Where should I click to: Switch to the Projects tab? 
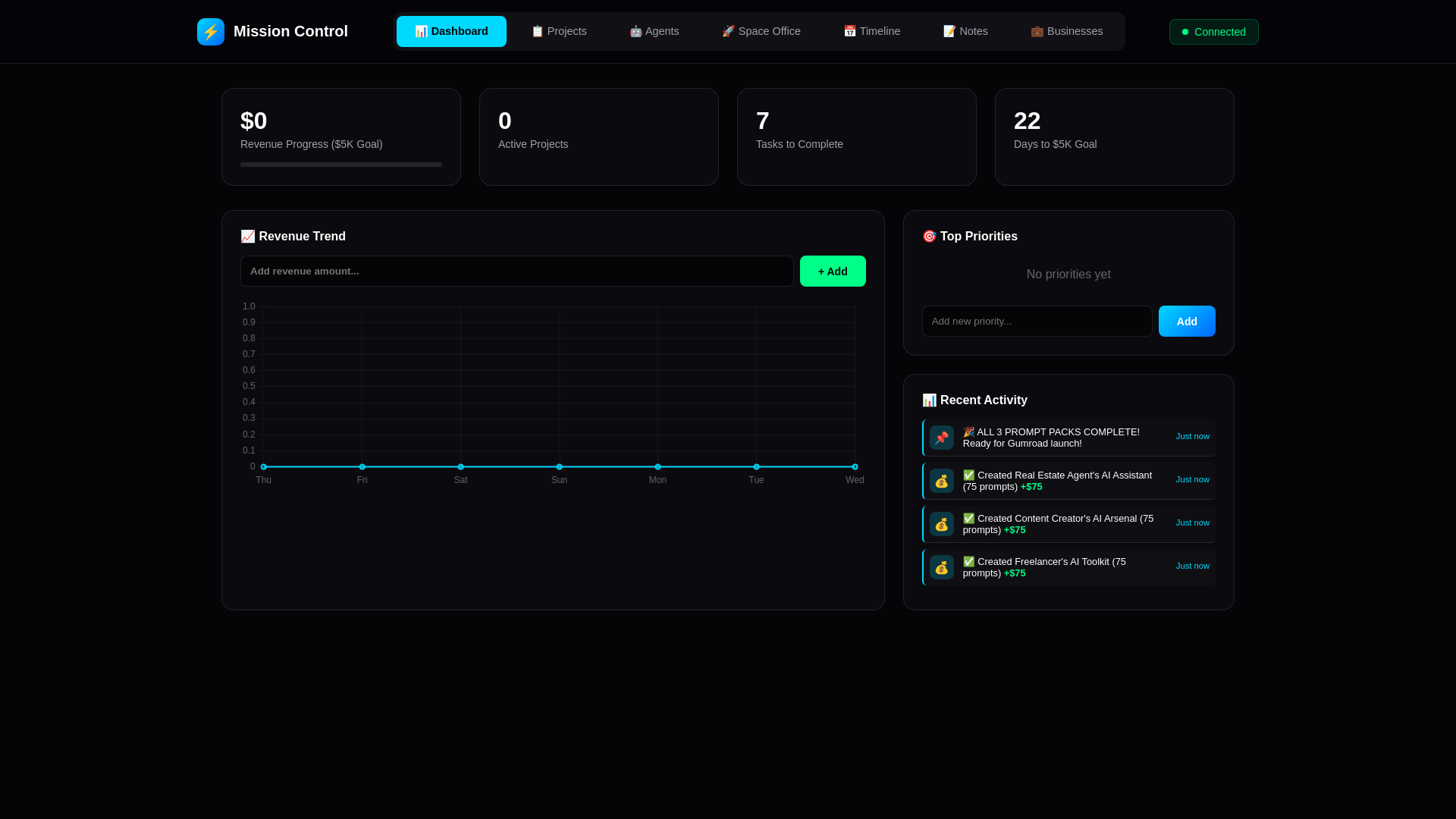point(559,31)
